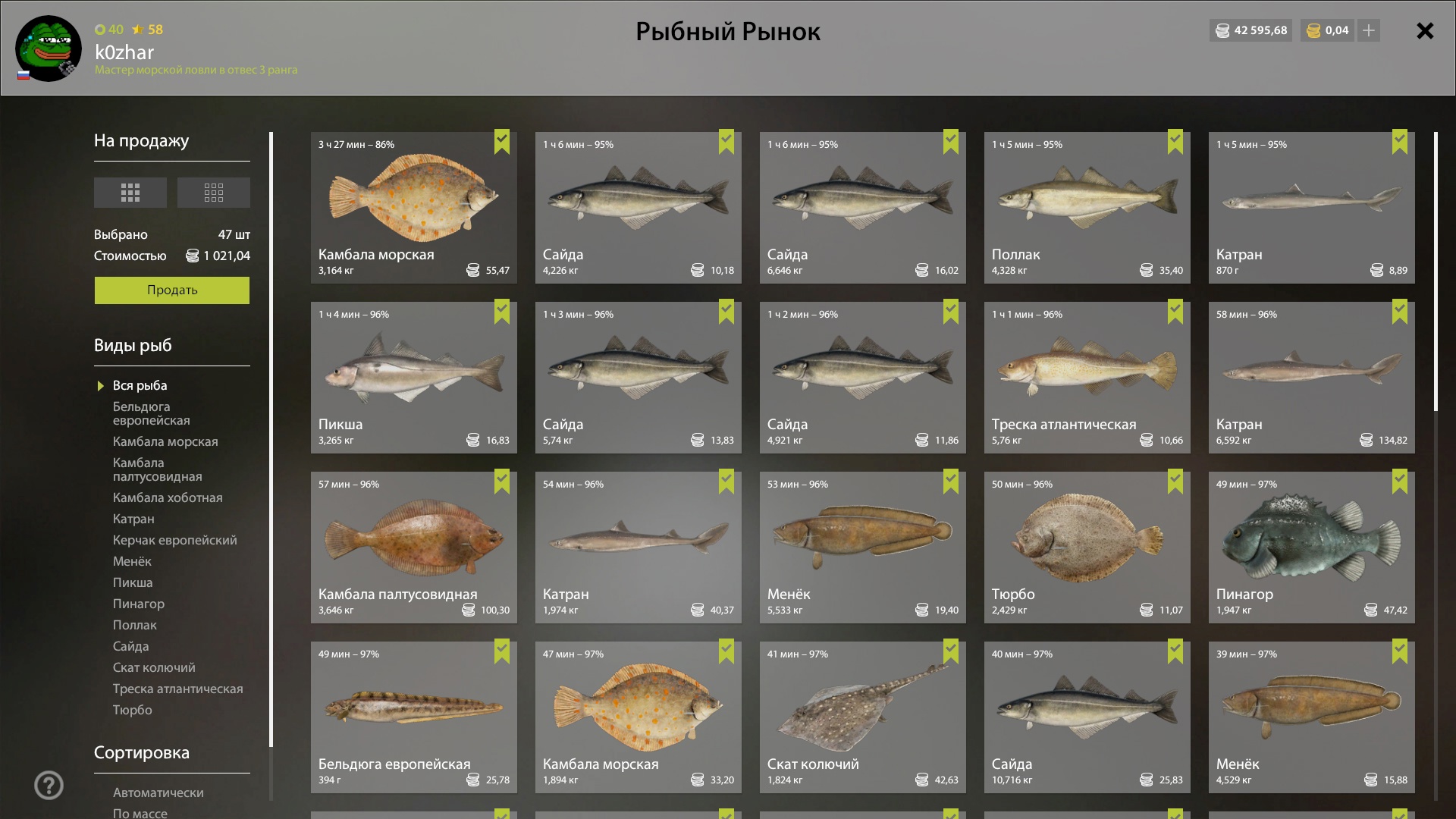Image resolution: width=1456 pixels, height=819 pixels.
Task: Close the fish market window
Action: pos(1425,30)
